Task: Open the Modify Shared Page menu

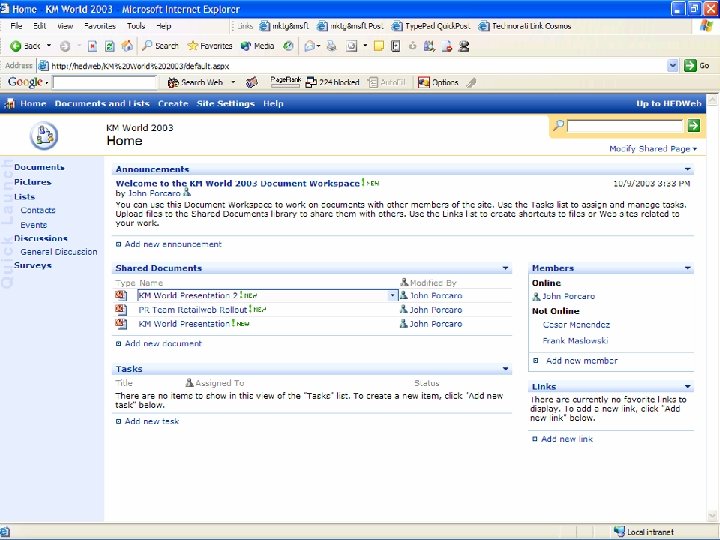Action: coord(652,149)
